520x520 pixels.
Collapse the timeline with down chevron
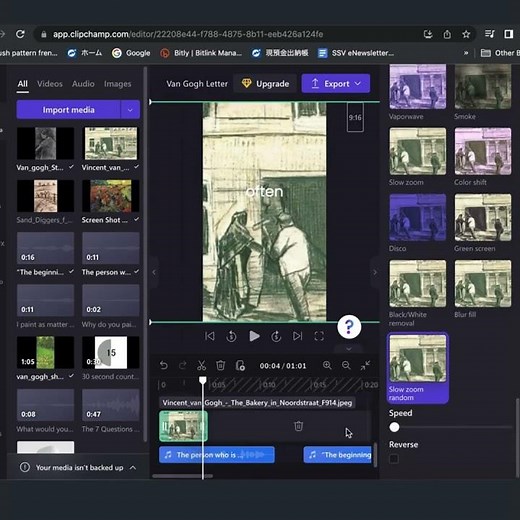point(349,349)
